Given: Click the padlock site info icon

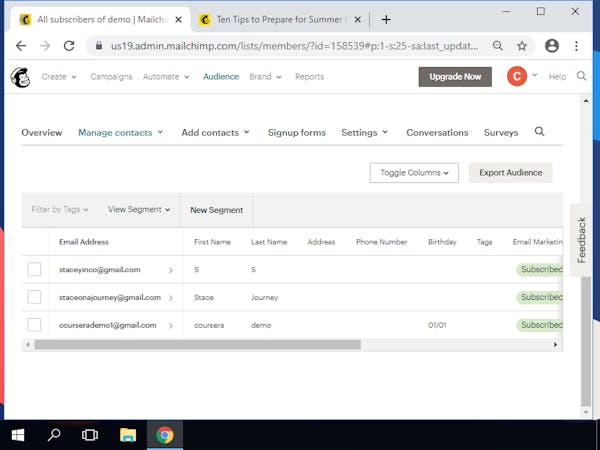Looking at the screenshot, I should [99, 46].
